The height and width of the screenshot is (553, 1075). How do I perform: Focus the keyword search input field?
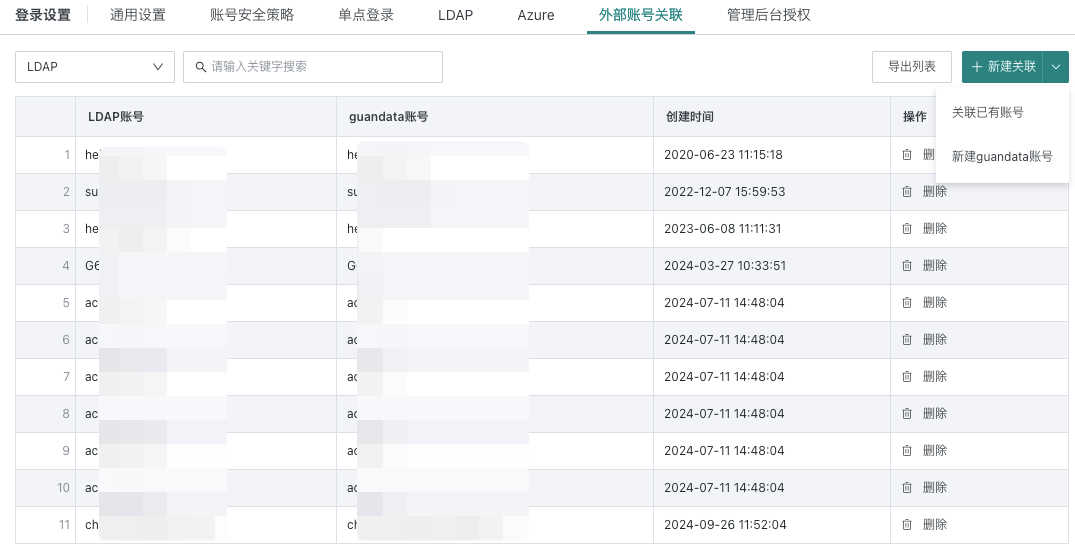(x=320, y=67)
